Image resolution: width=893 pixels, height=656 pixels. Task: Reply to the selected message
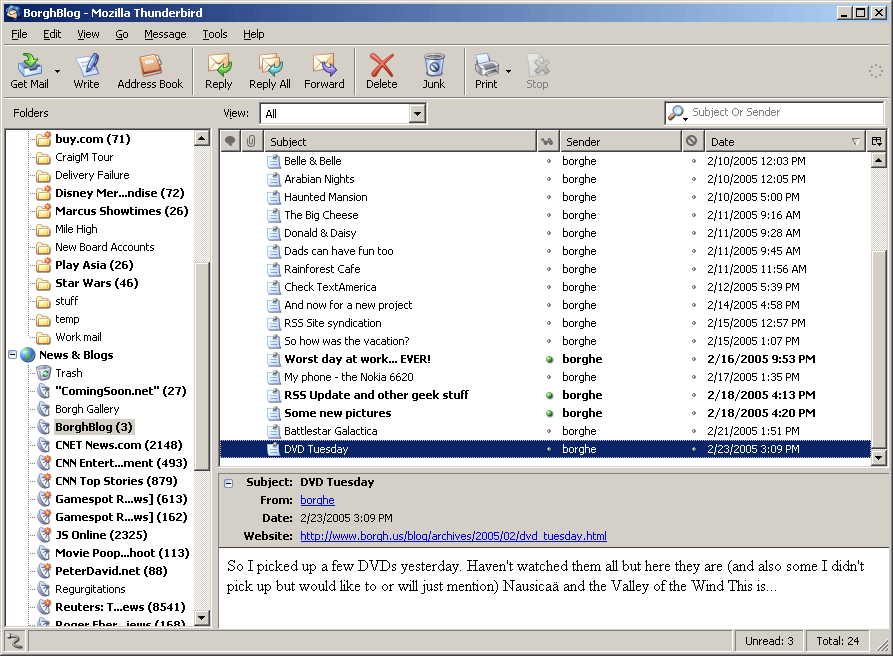tap(219, 71)
